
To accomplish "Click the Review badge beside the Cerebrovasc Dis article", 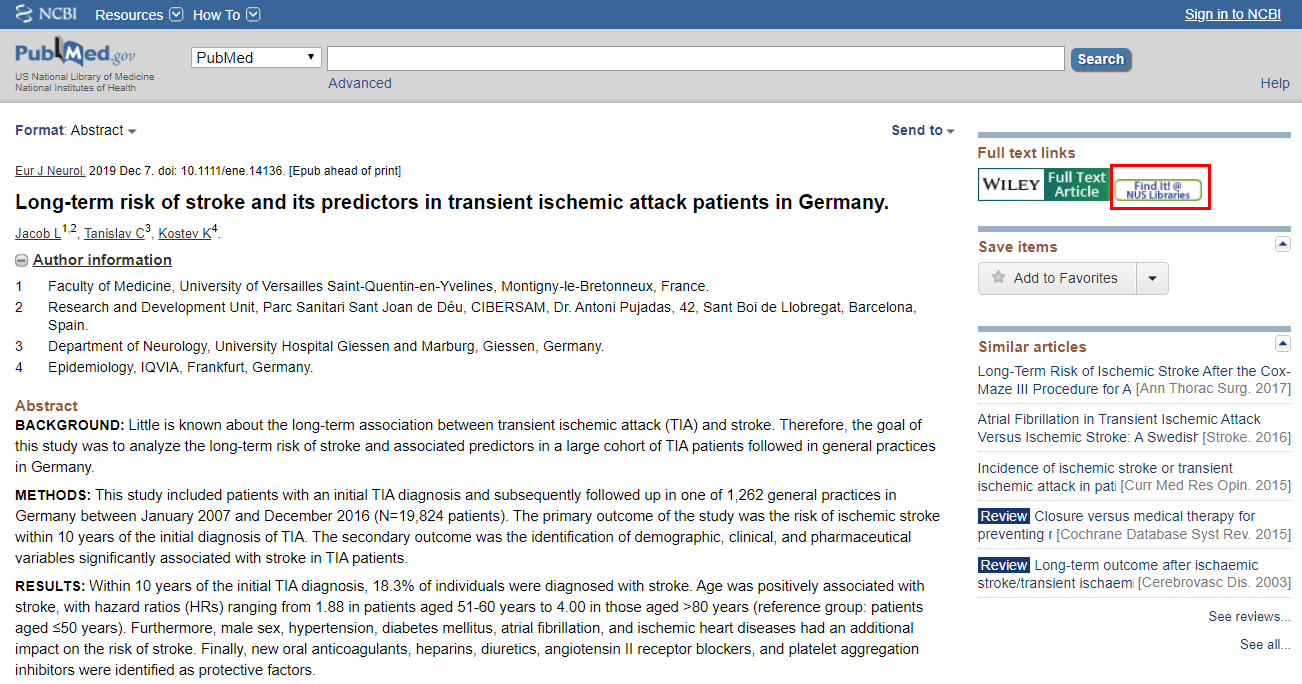I will point(1003,564).
